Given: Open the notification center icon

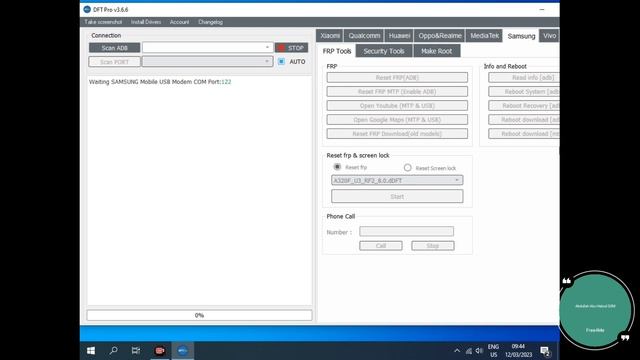Looking at the screenshot, I should 544,351.
